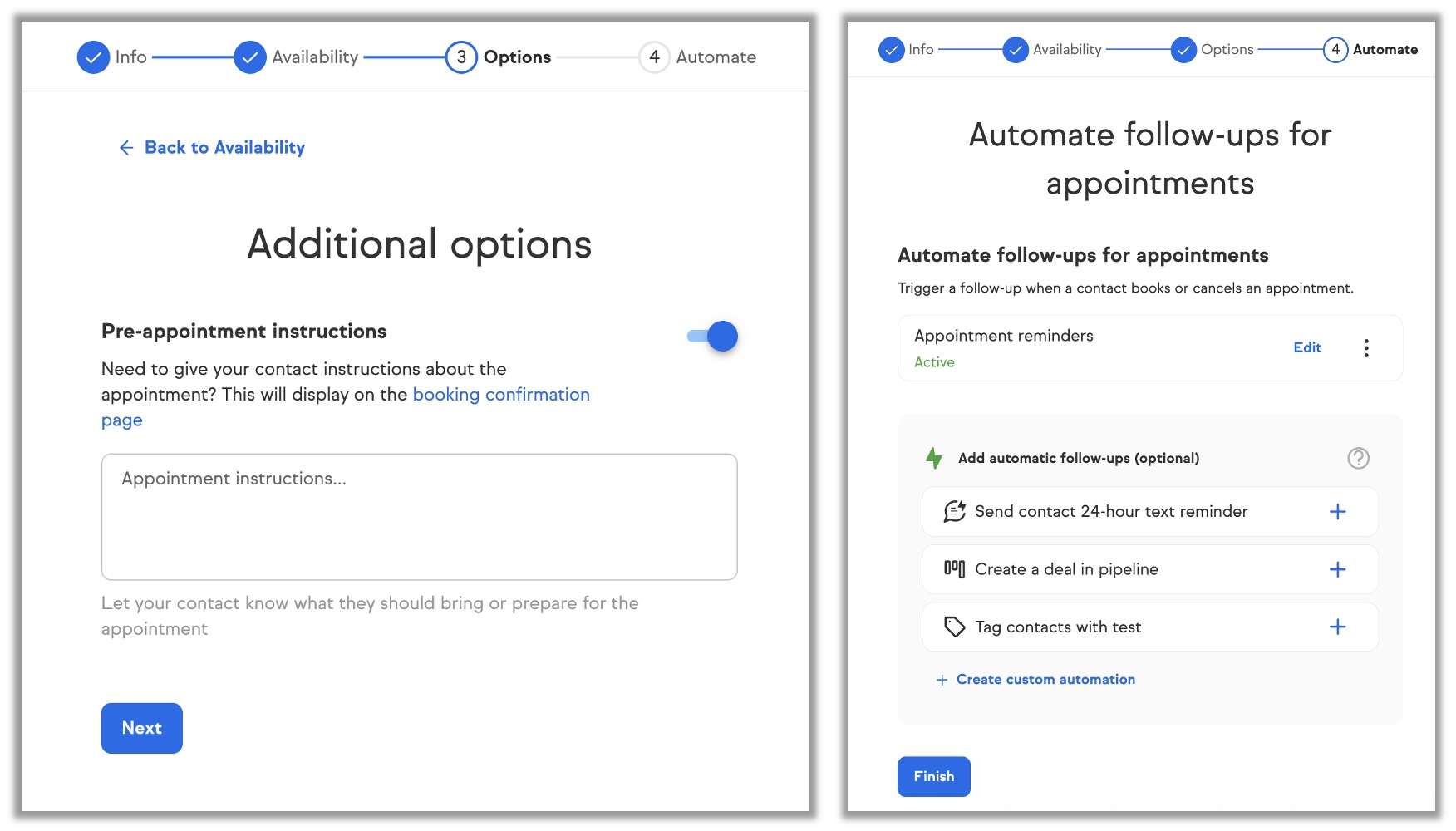Go to Availability step in left wizard
The width and height of the screenshot is (1456, 831).
pos(297,57)
